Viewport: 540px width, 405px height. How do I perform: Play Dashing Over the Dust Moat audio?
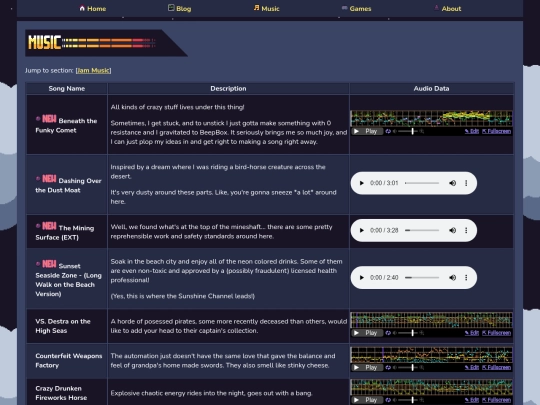(x=361, y=183)
